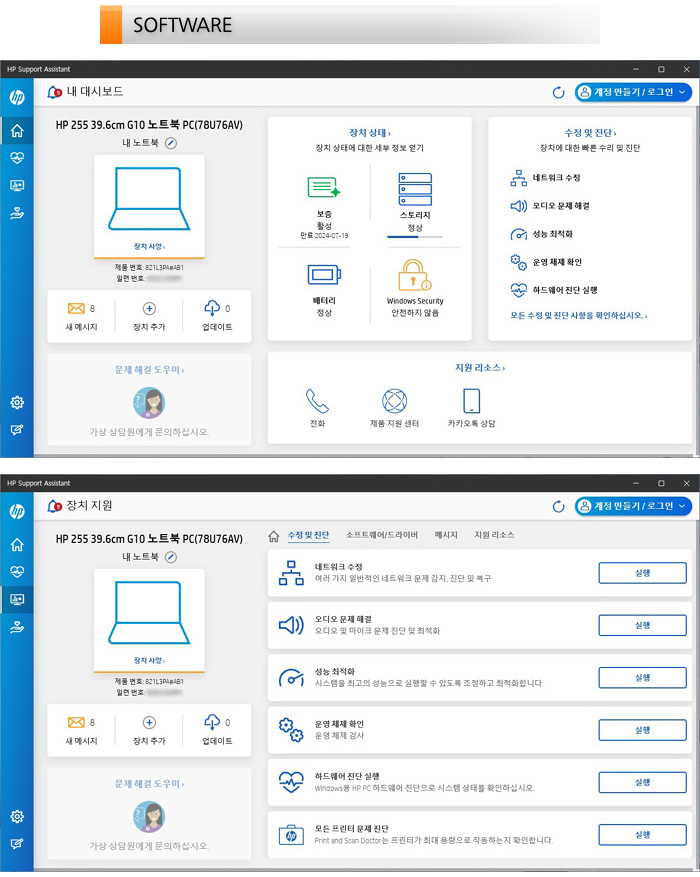
Task: Click laptop thumbnail in 내 대시보드 window
Action: tap(149, 199)
